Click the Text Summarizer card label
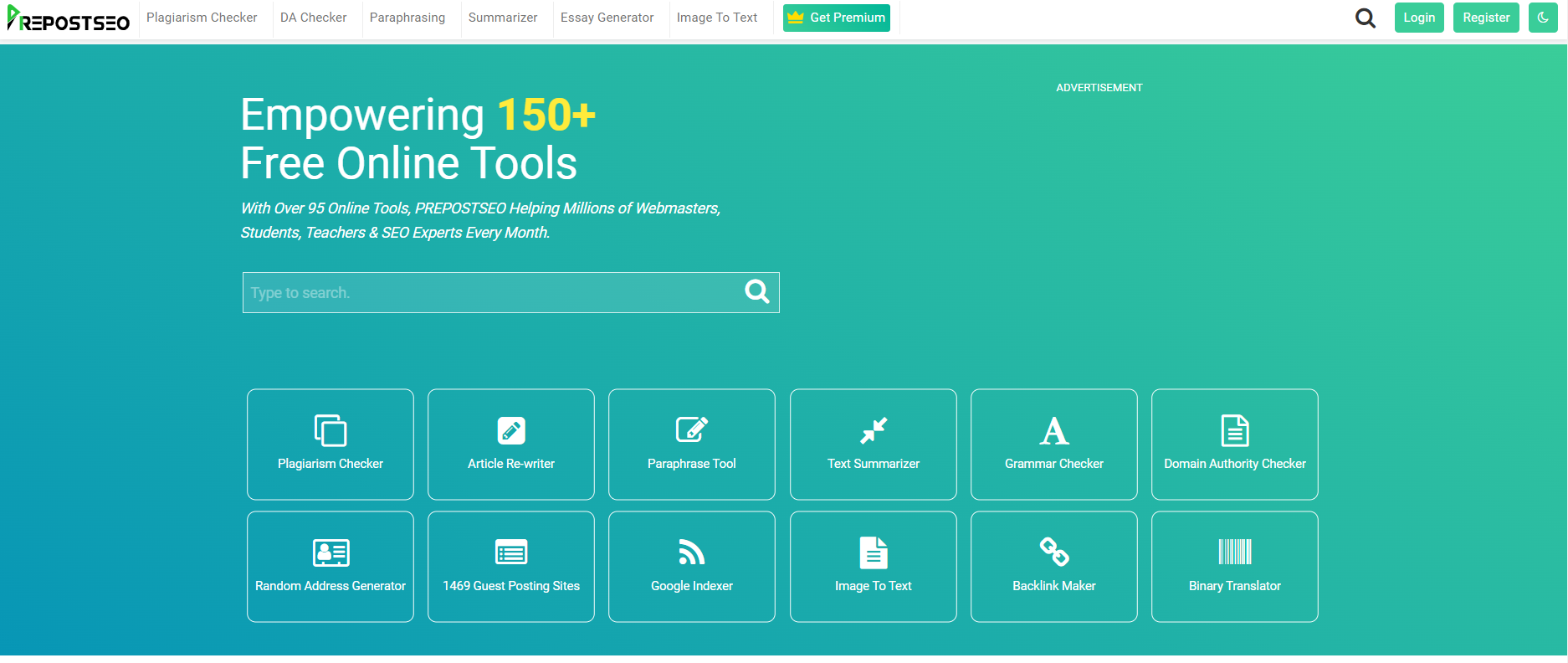The width and height of the screenshot is (1568, 663). click(x=874, y=464)
